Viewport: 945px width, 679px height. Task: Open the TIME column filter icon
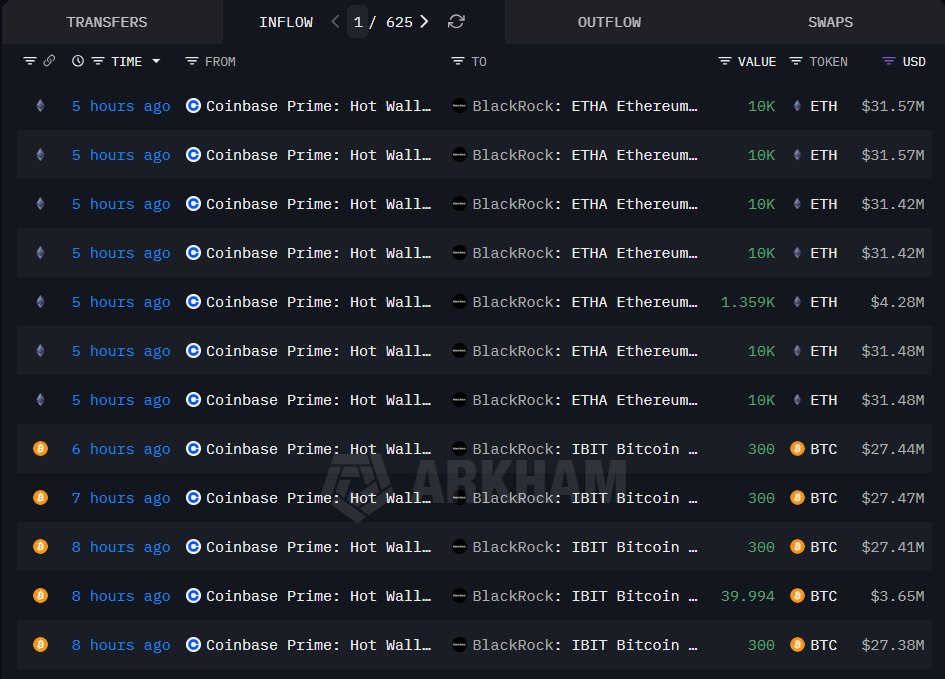coord(98,61)
